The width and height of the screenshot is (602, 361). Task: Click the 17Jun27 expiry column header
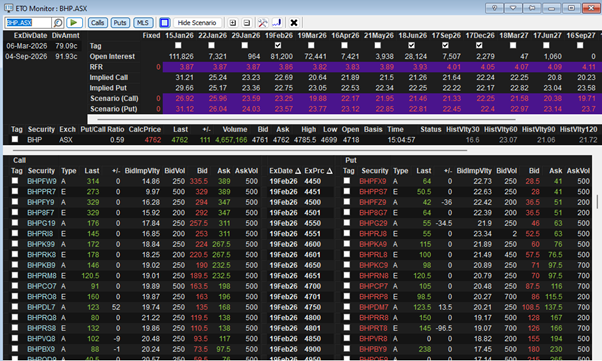point(547,35)
